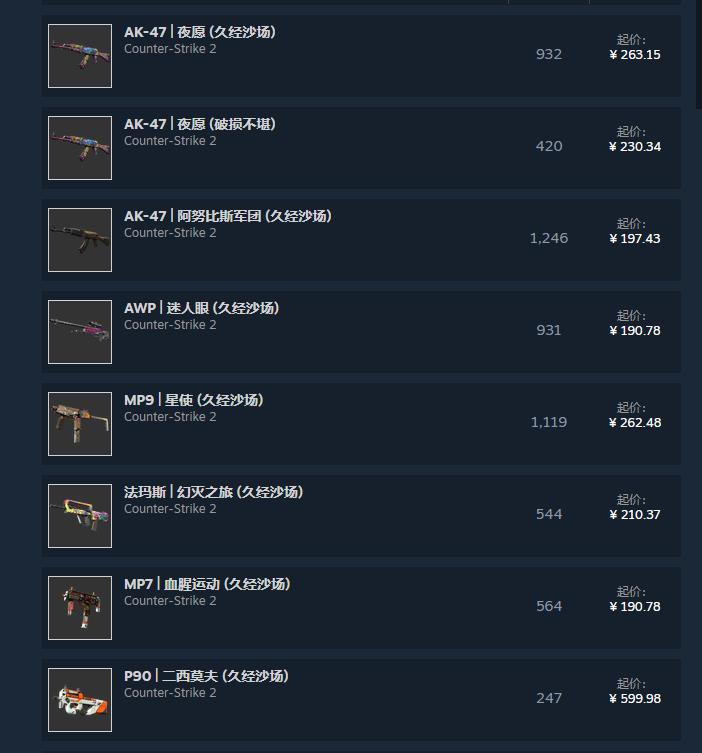Viewport: 702px width, 753px height.
Task: Open AK-47 | 夜愿 (破损不堪) listing link
Action: [x=200, y=124]
